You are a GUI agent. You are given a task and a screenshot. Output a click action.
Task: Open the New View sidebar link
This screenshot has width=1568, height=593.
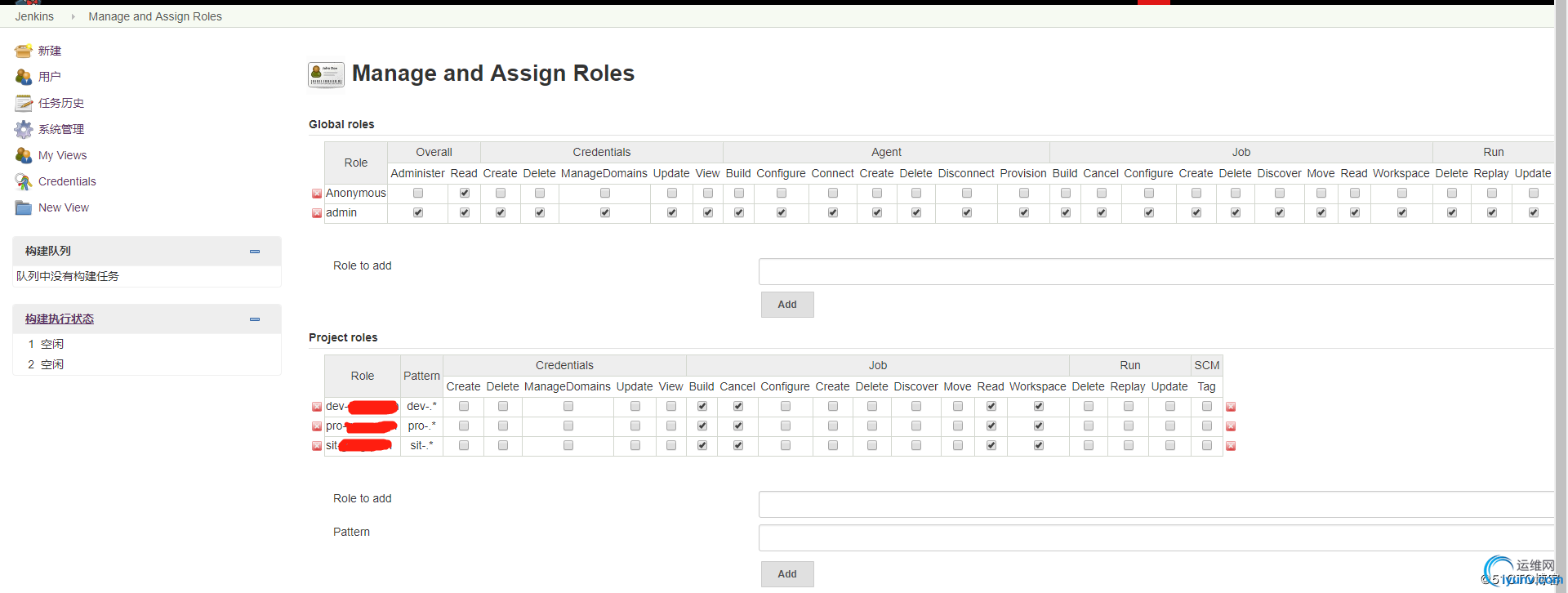tap(64, 207)
